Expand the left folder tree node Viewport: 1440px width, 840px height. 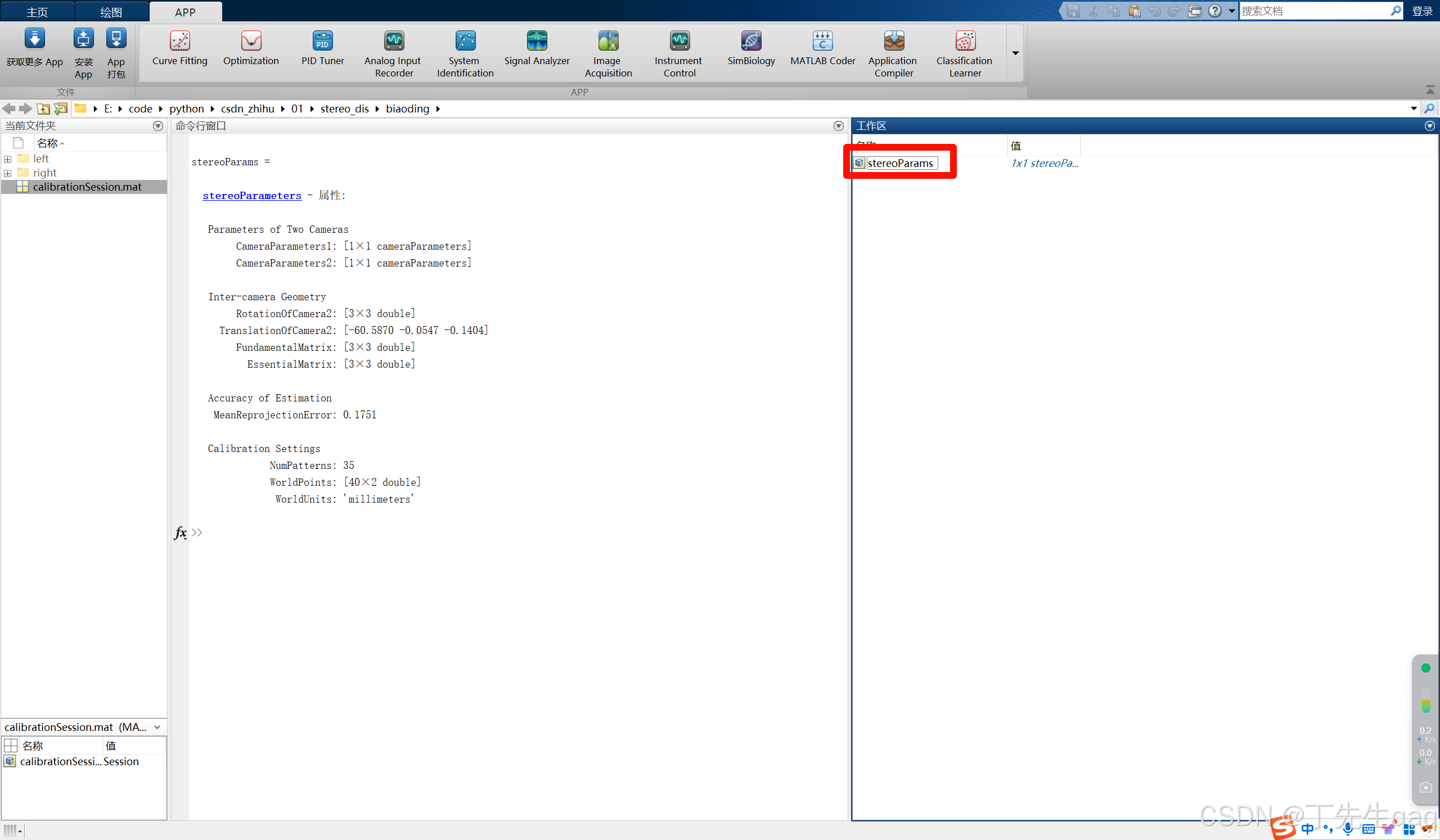(7, 159)
